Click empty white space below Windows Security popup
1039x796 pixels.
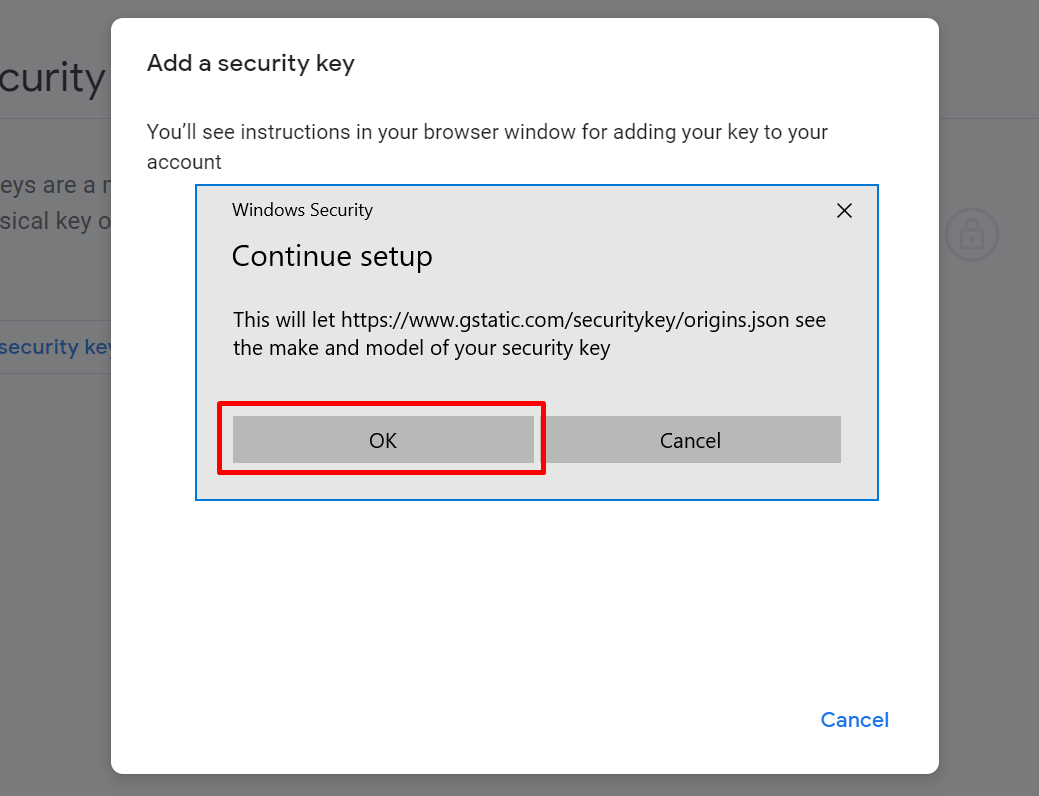click(523, 597)
